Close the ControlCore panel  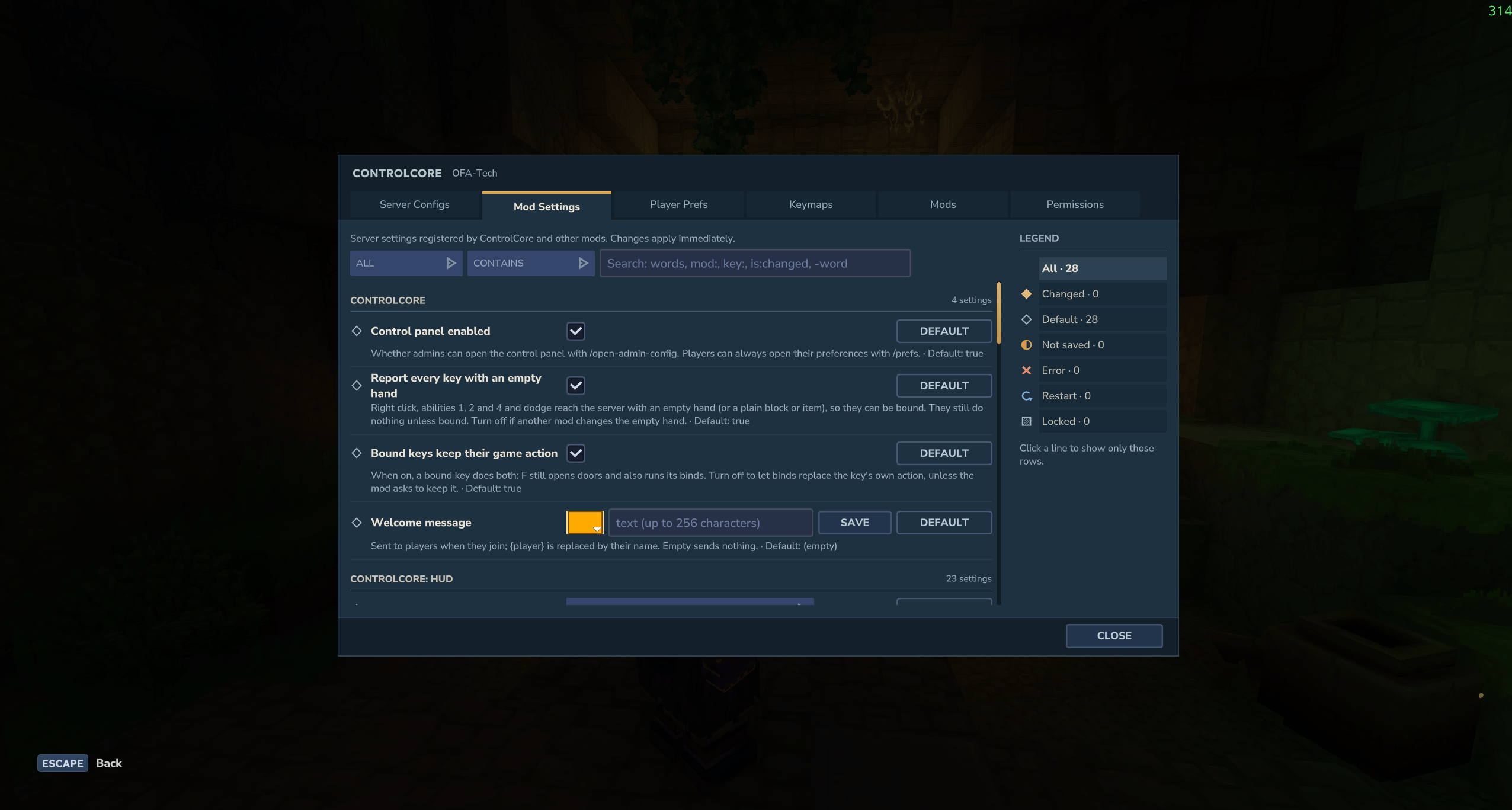[x=1114, y=636]
